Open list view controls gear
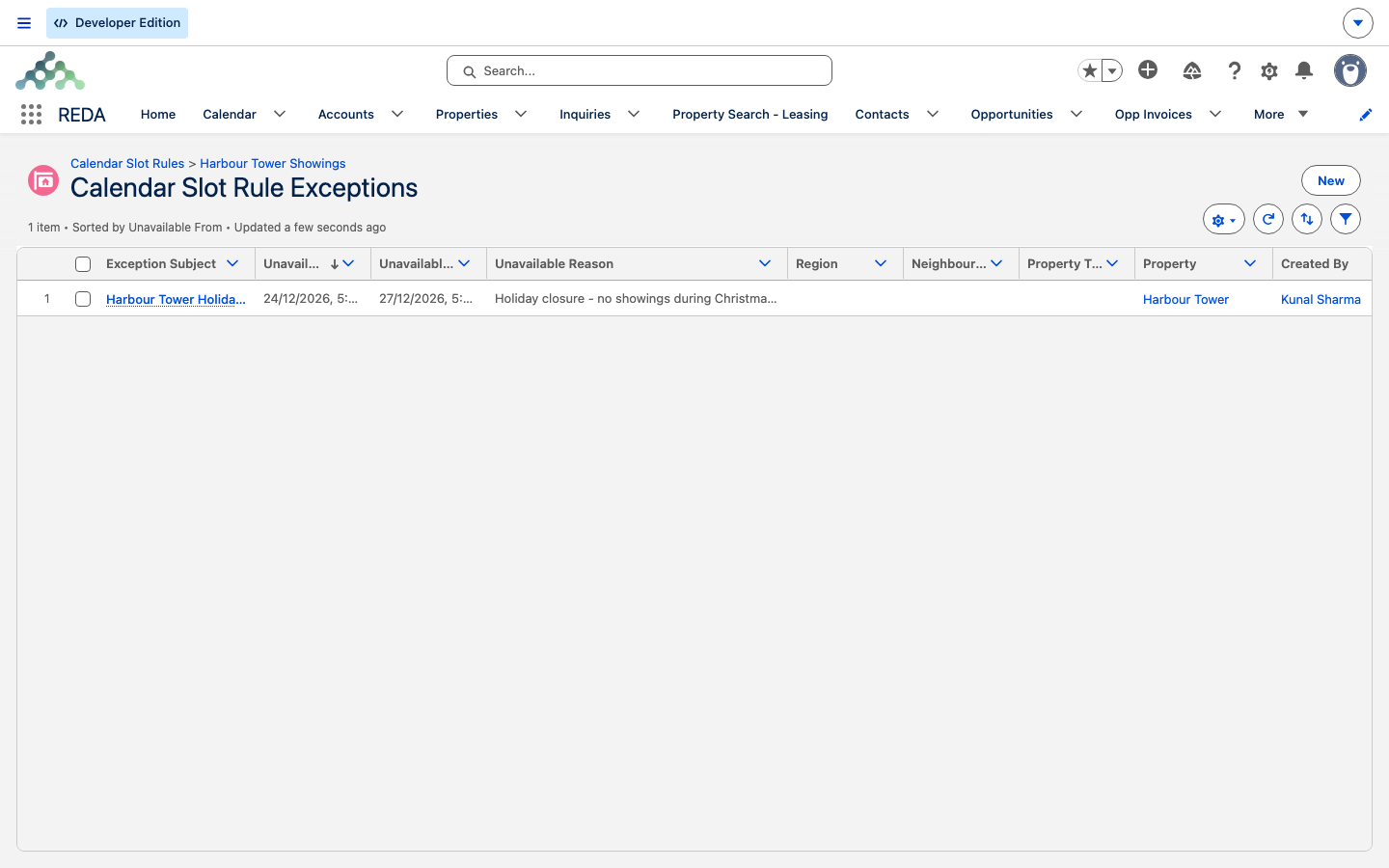The height and width of the screenshot is (868, 1389). coord(1223,220)
